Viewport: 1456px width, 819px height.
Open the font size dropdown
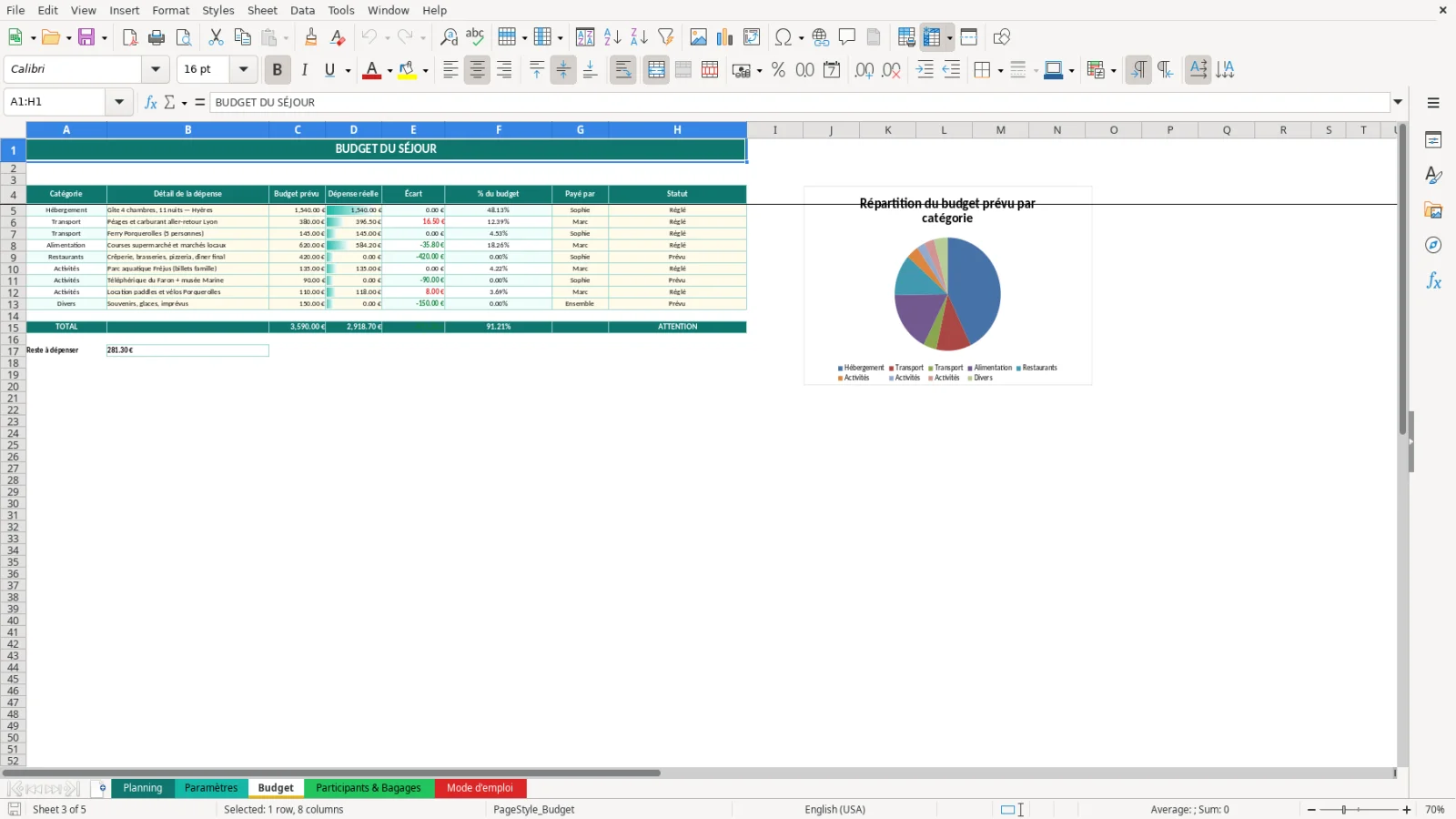click(243, 69)
